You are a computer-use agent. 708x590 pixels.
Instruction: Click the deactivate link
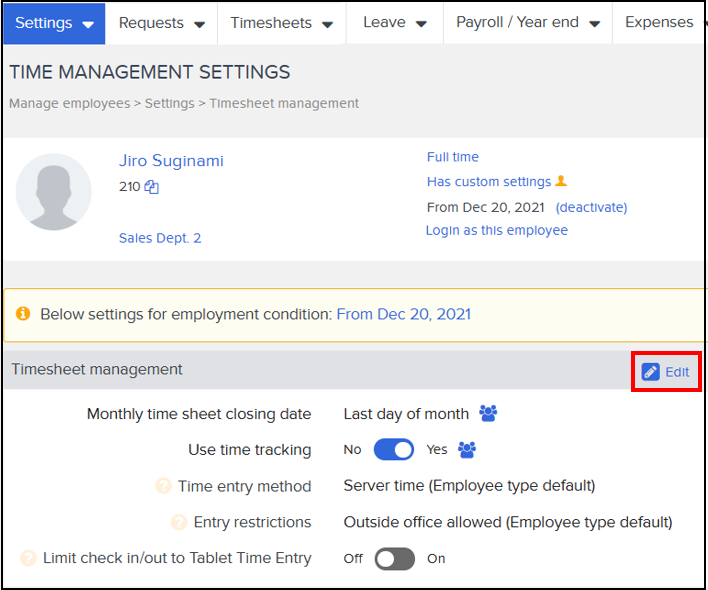pyautogui.click(x=591, y=207)
